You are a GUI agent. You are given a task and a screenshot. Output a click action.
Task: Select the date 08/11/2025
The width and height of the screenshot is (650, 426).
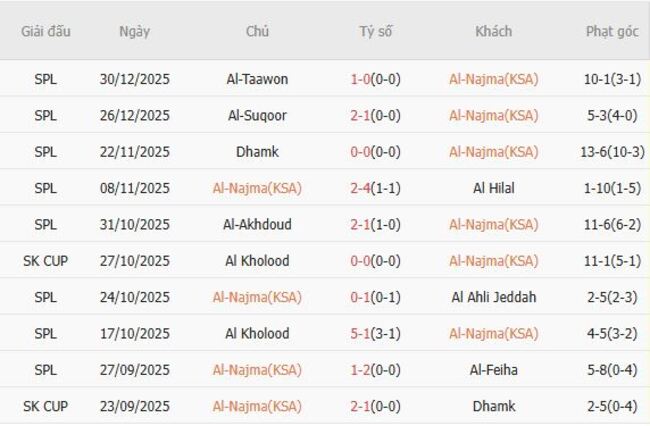point(135,188)
